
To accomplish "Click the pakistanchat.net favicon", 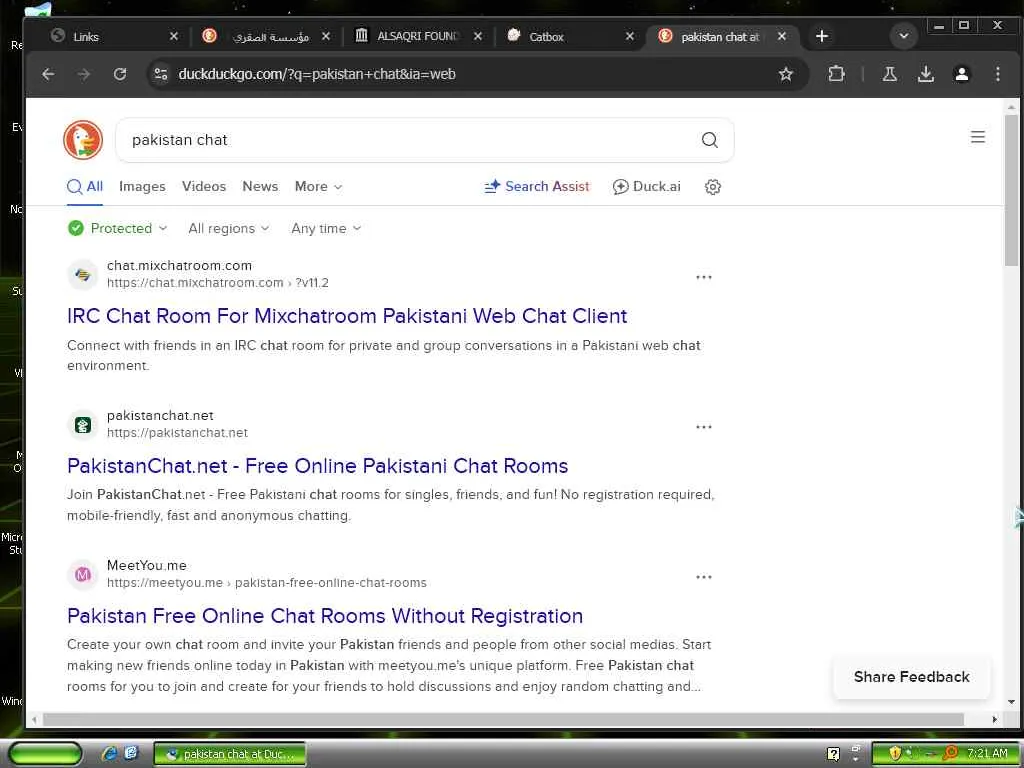I will coord(82,425).
